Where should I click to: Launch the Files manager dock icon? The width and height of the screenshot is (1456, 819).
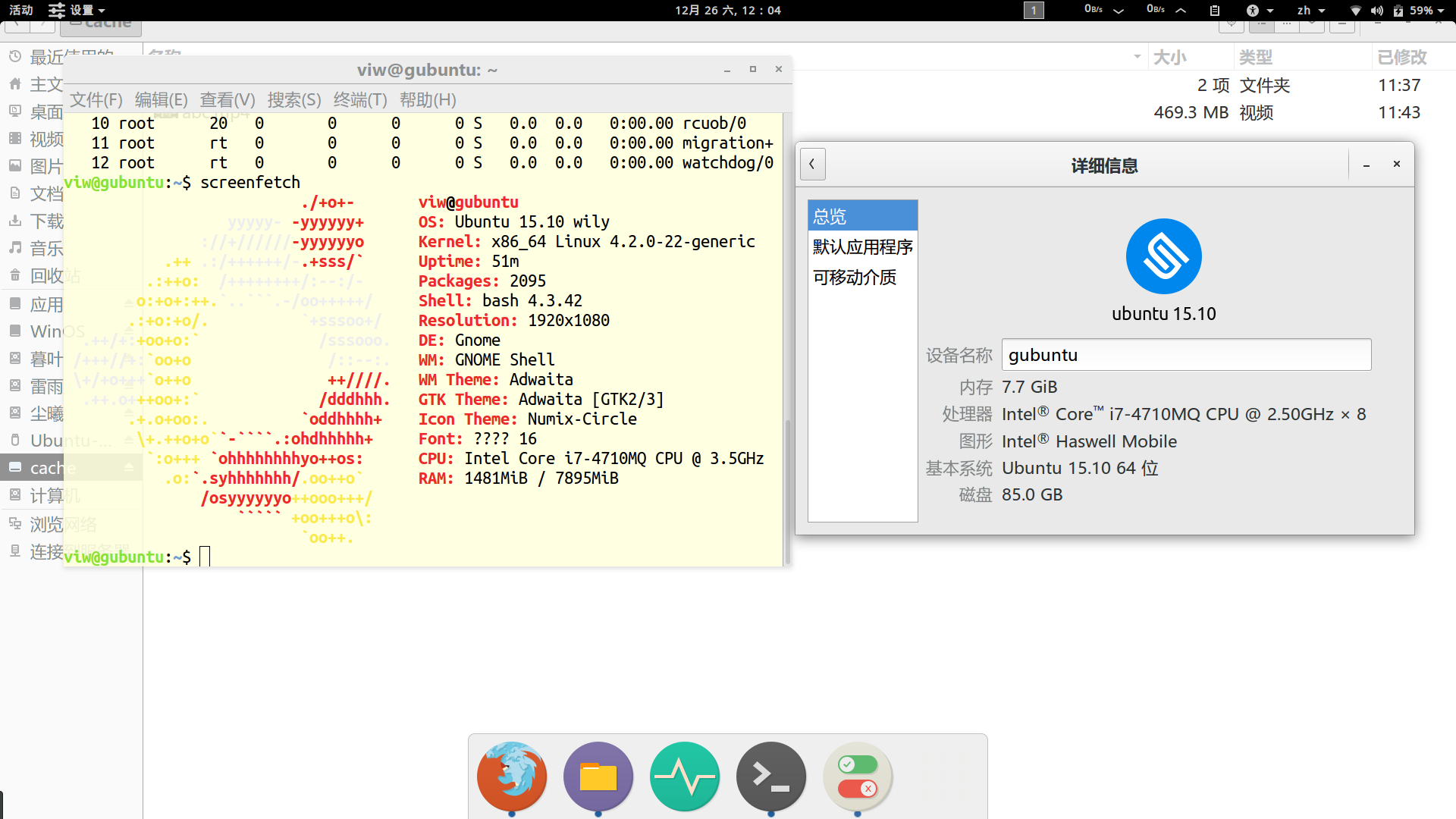[x=598, y=777]
